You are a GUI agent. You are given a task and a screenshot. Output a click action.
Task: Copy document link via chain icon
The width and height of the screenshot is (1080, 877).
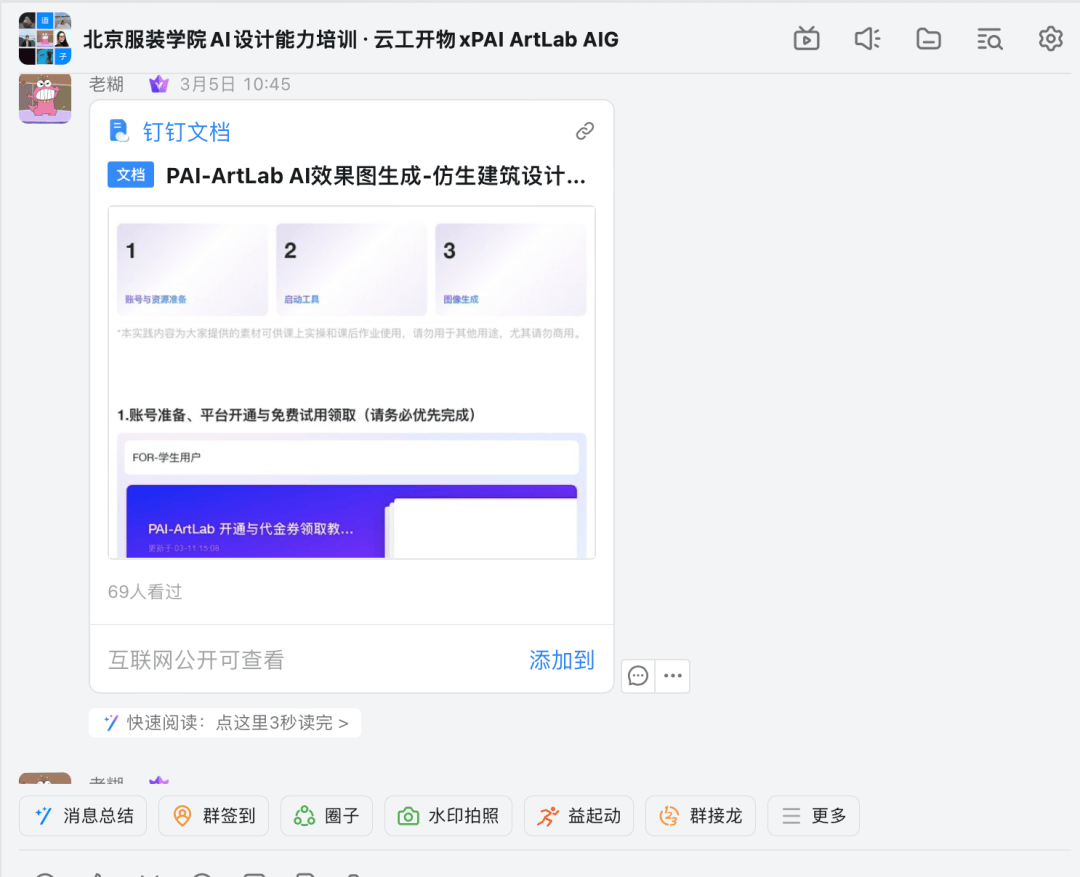(x=585, y=131)
